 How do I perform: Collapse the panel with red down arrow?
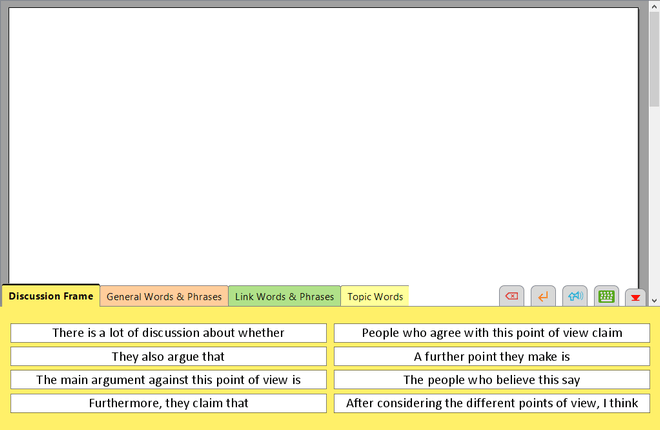click(635, 297)
